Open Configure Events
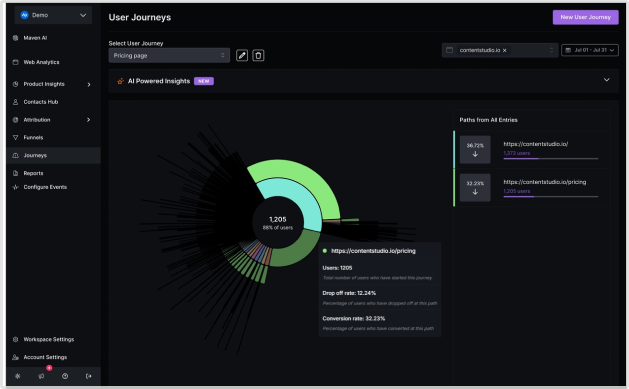The image size is (629, 389). point(45,187)
